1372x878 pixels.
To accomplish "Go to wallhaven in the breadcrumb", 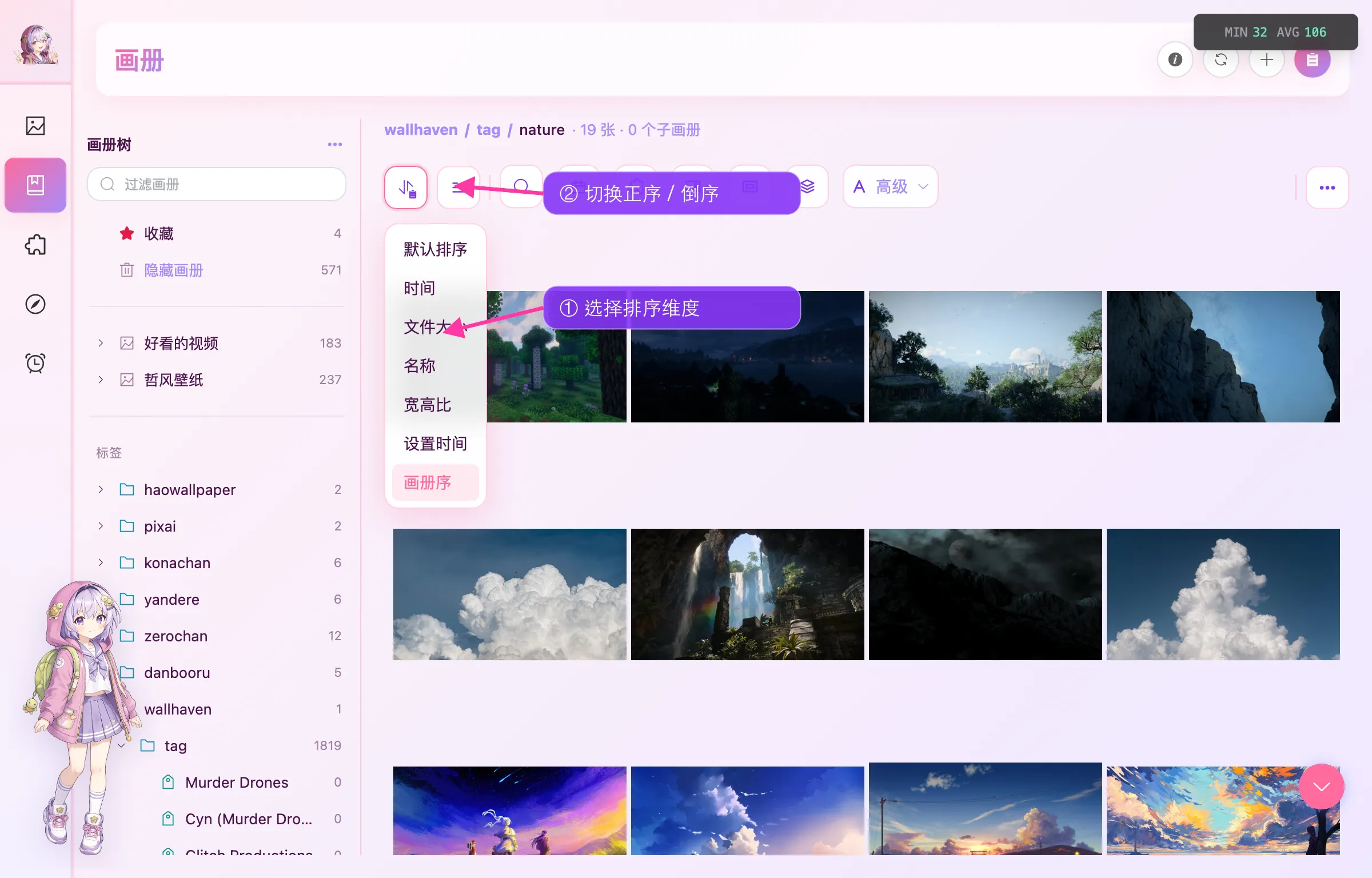I will point(421,130).
